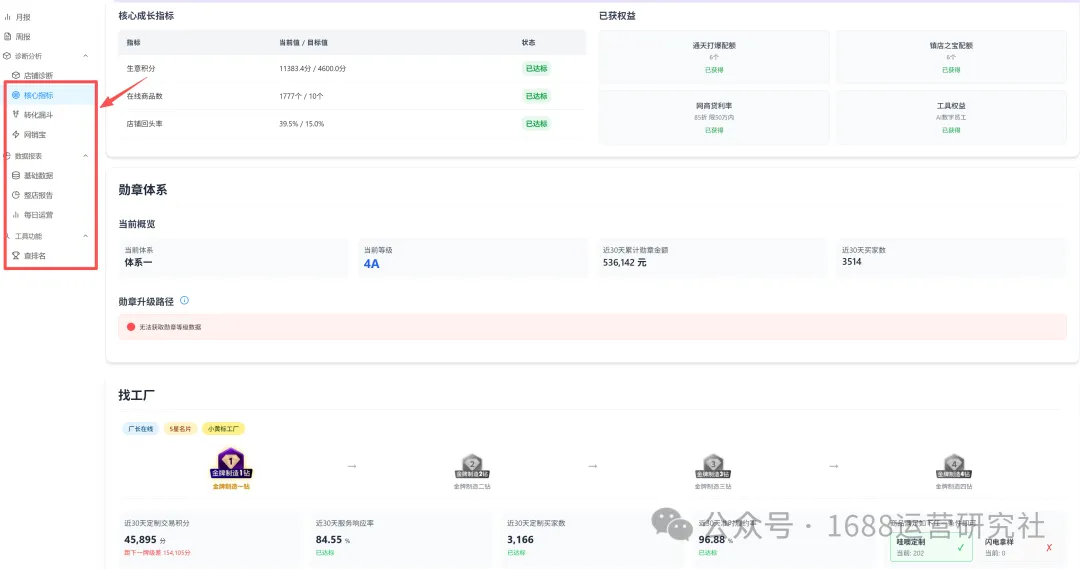The image size is (1080, 569).
Task: Click the 3,166 custom buyers figure
Action: click(x=521, y=539)
